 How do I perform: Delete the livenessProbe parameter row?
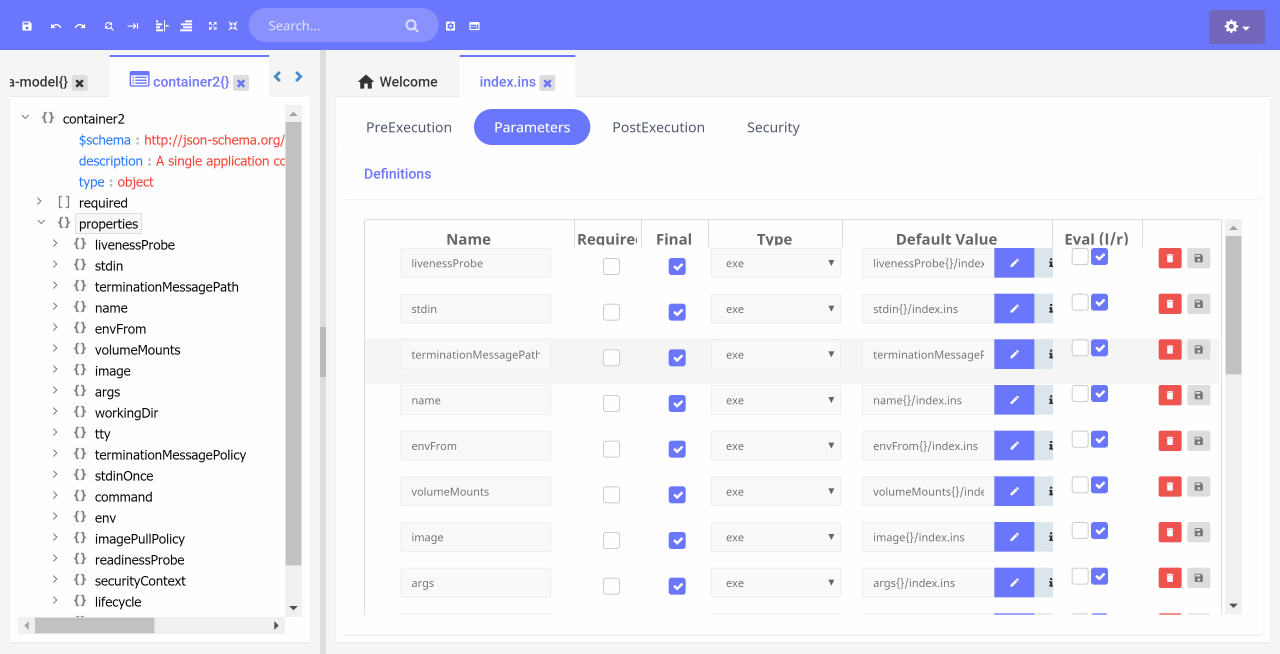point(1169,258)
